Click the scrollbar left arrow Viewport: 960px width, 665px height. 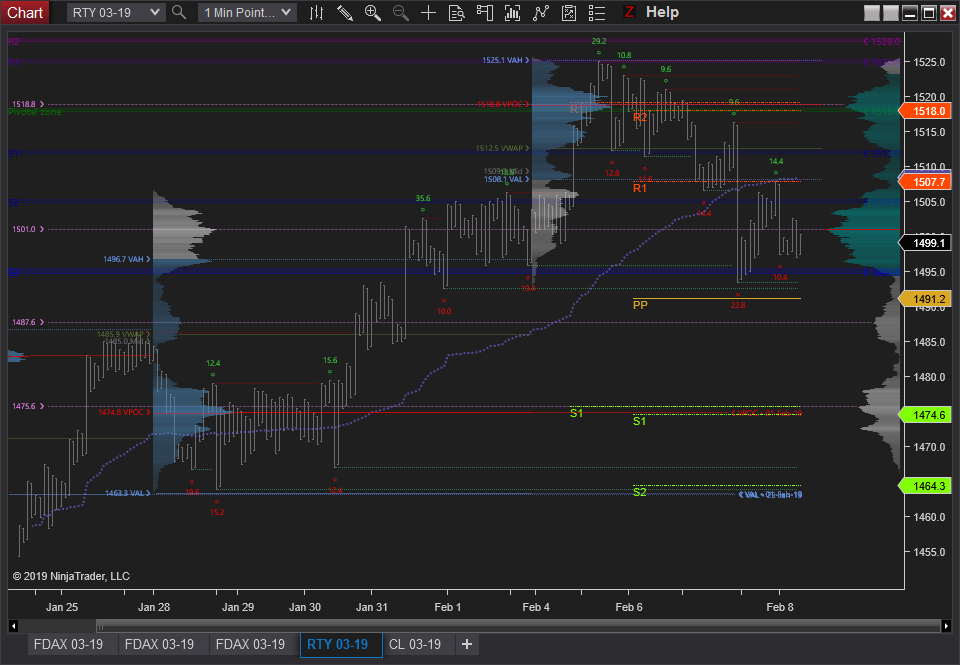[13, 626]
